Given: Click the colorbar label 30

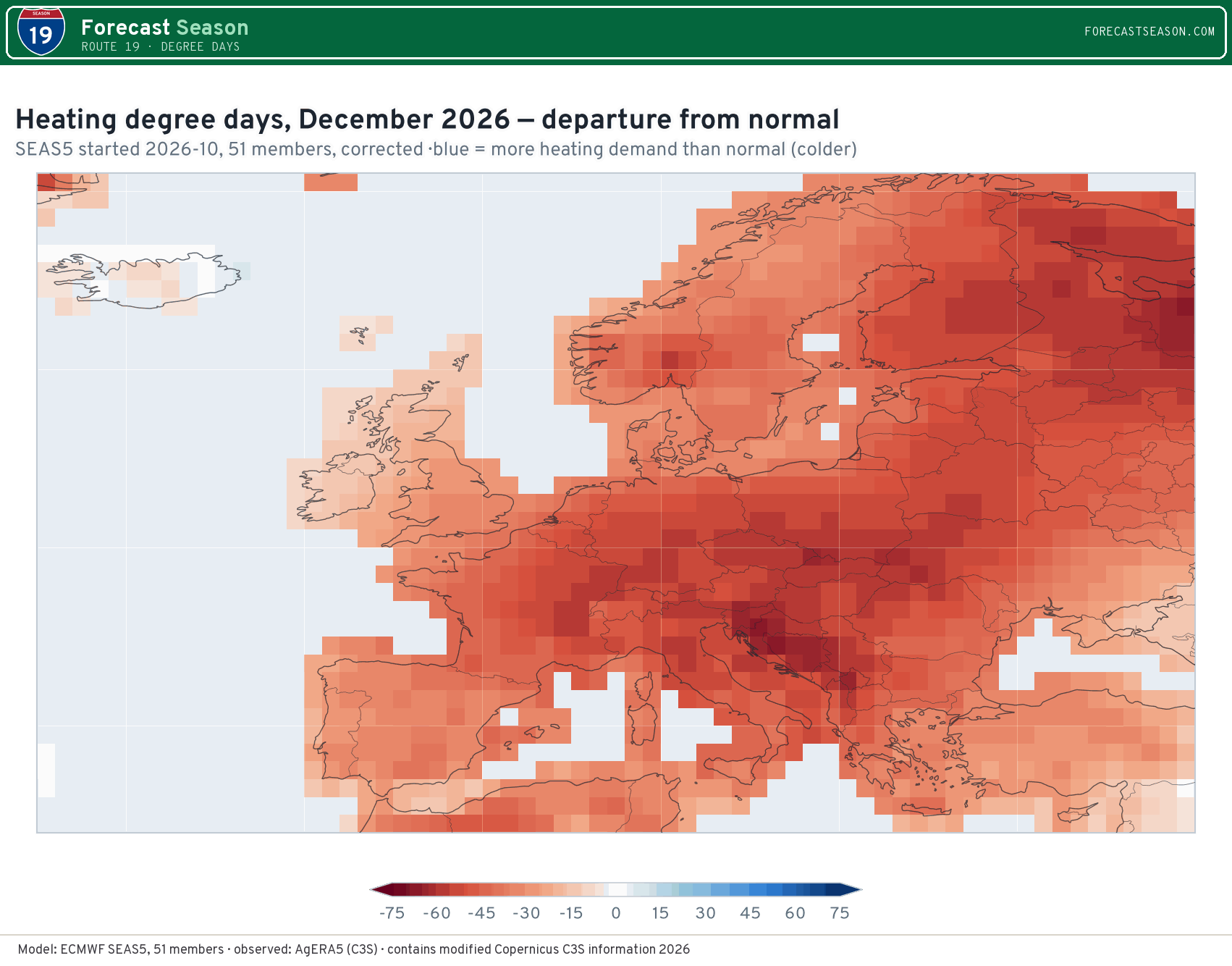Looking at the screenshot, I should pyautogui.click(x=706, y=912).
